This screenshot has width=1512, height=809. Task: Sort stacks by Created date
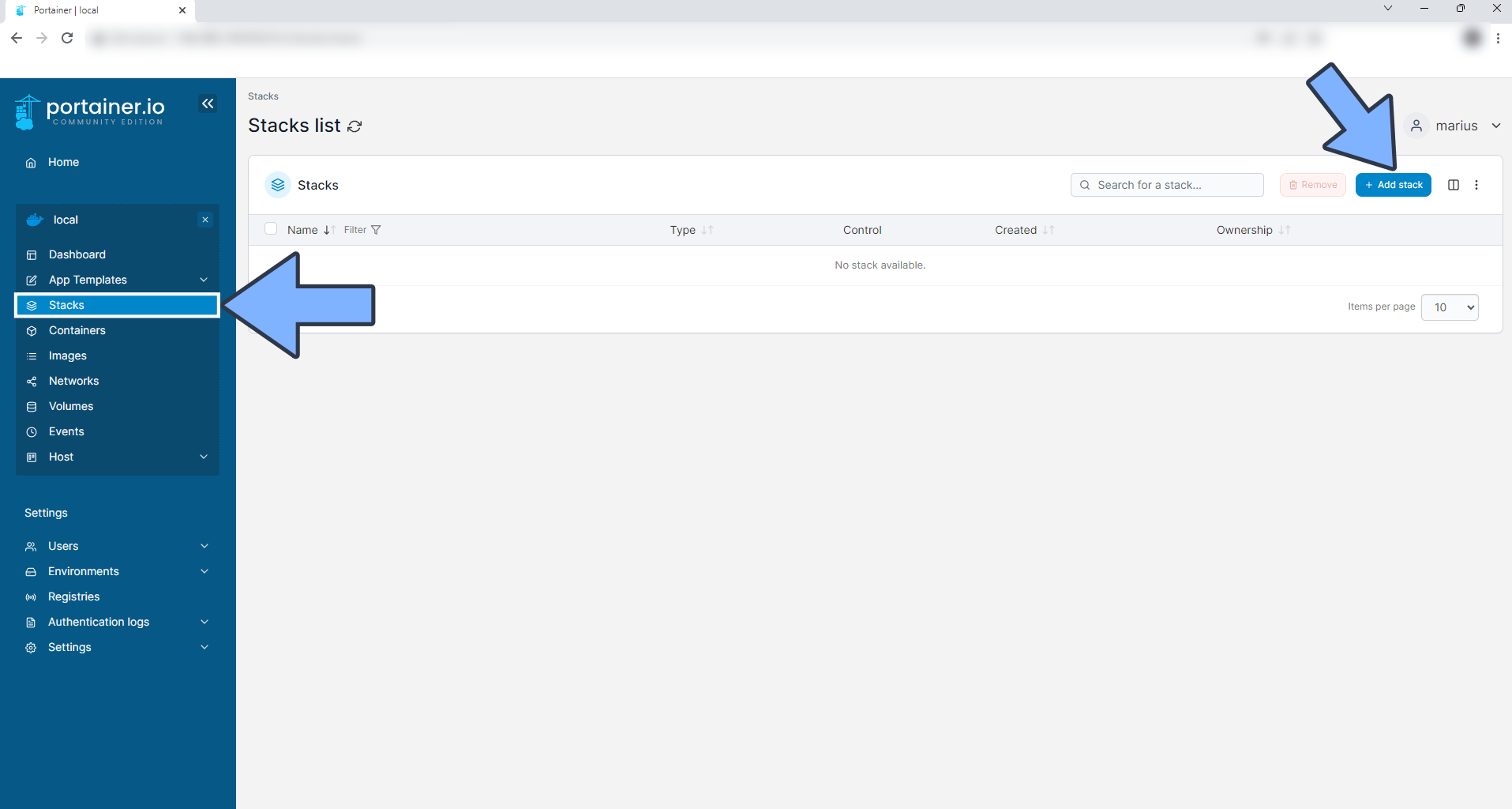click(1017, 230)
